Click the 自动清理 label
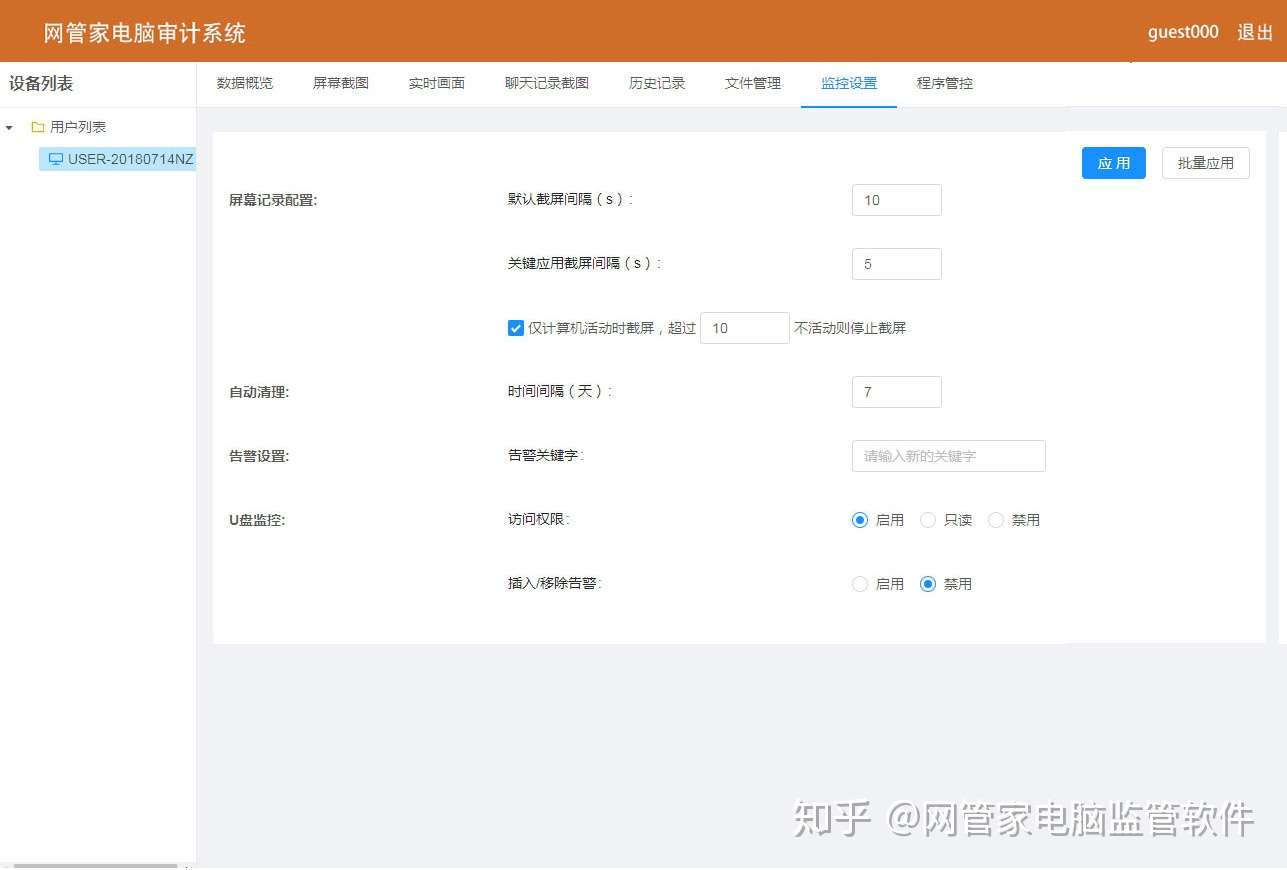The image size is (1287, 870). click(259, 392)
